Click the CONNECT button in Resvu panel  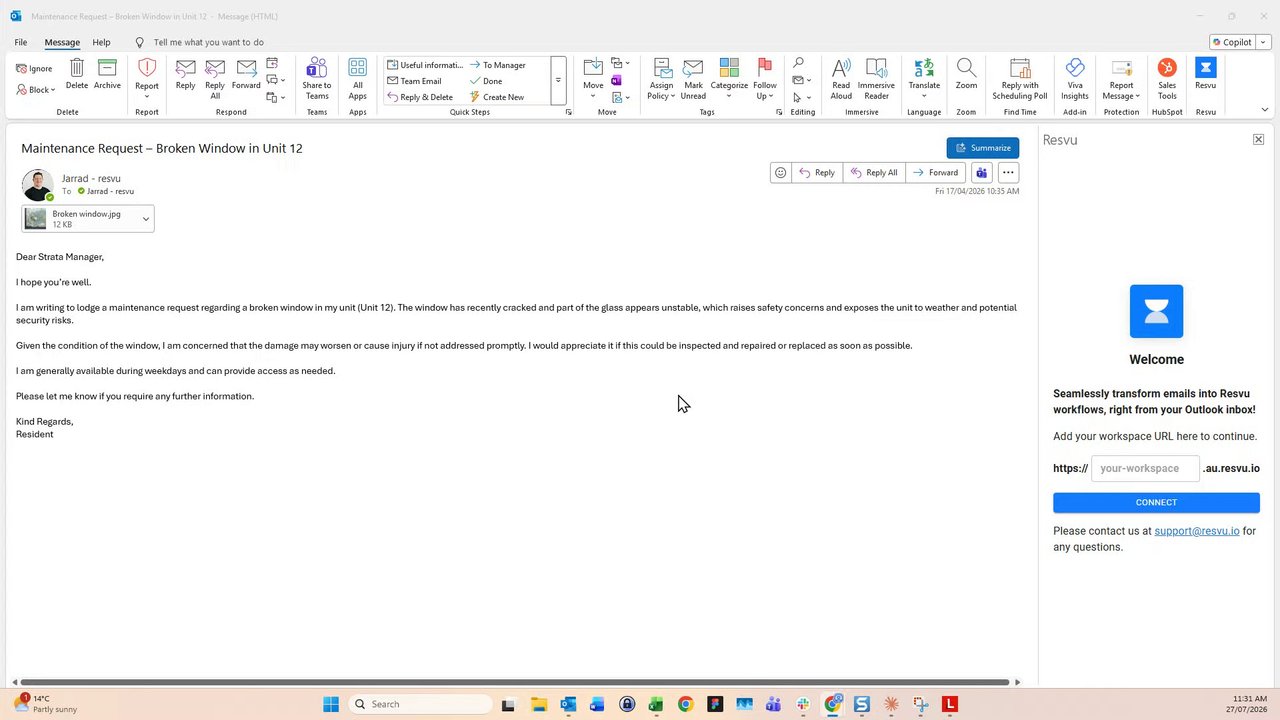click(1156, 502)
